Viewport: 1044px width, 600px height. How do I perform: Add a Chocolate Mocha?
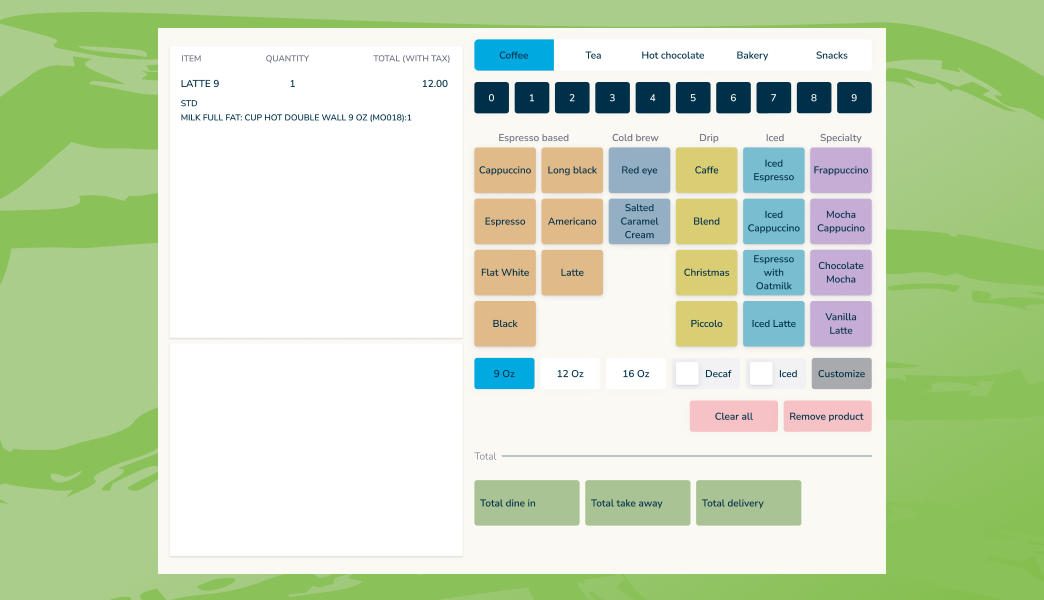(841, 272)
